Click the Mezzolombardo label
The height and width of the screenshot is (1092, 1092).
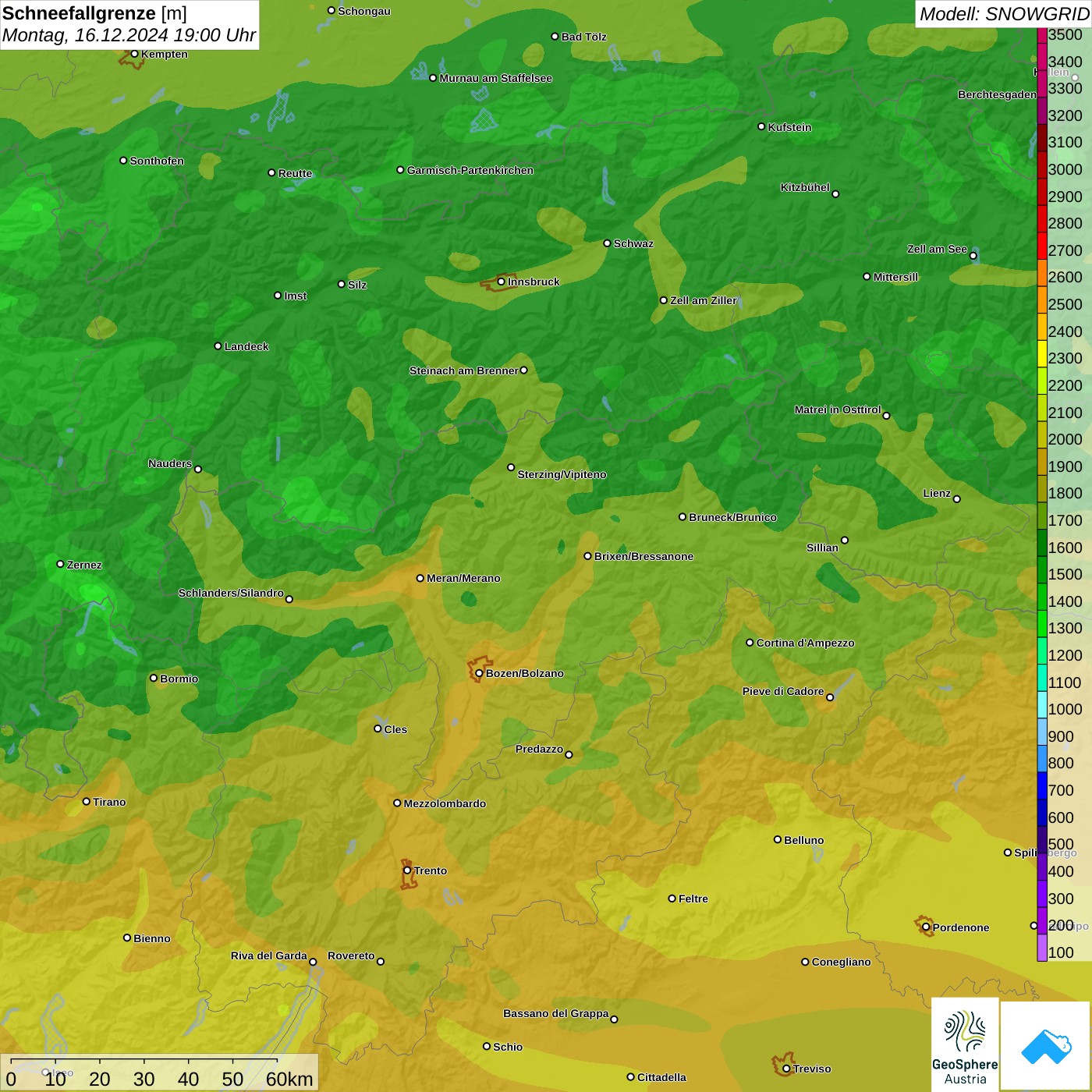pos(445,803)
